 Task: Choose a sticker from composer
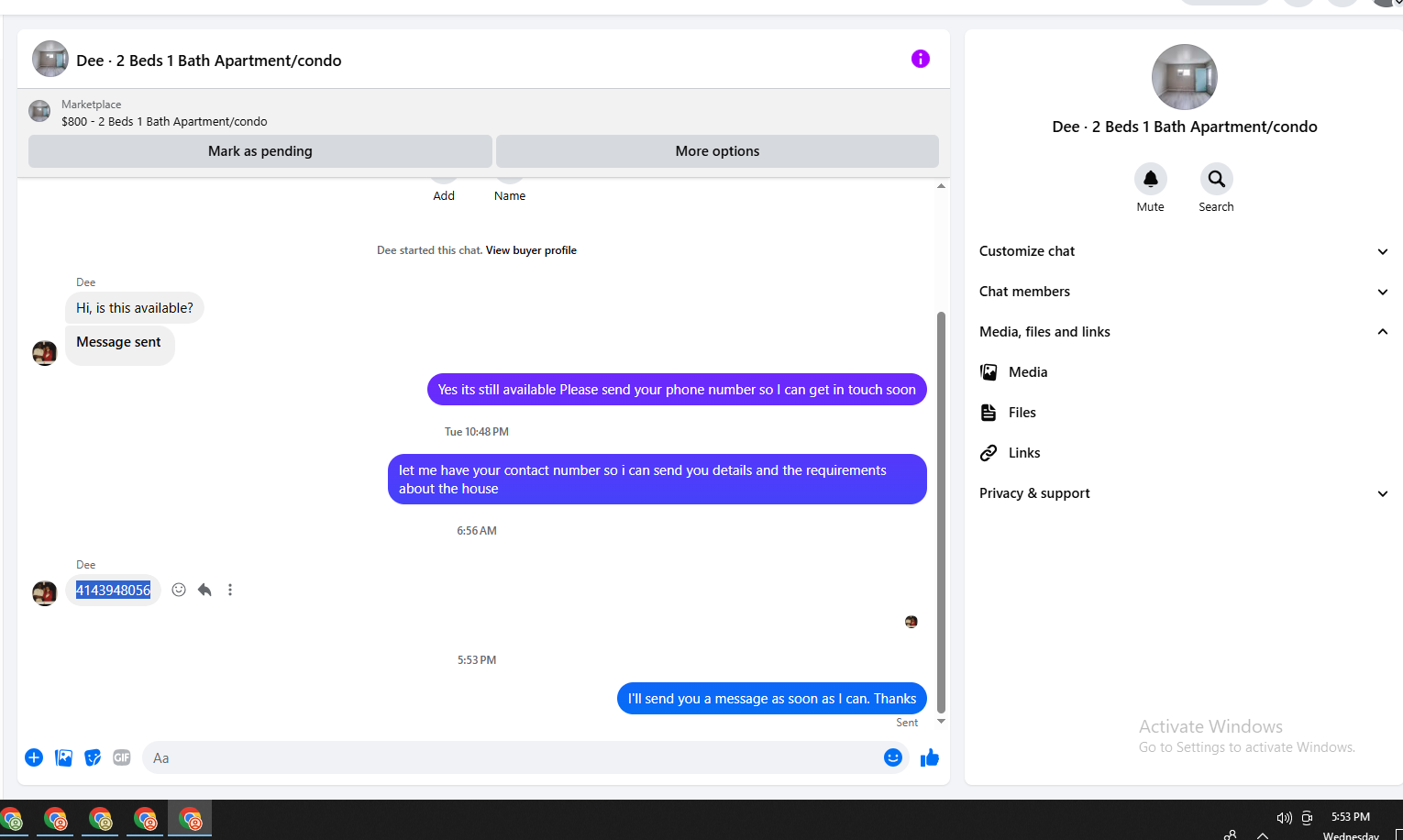click(x=93, y=757)
